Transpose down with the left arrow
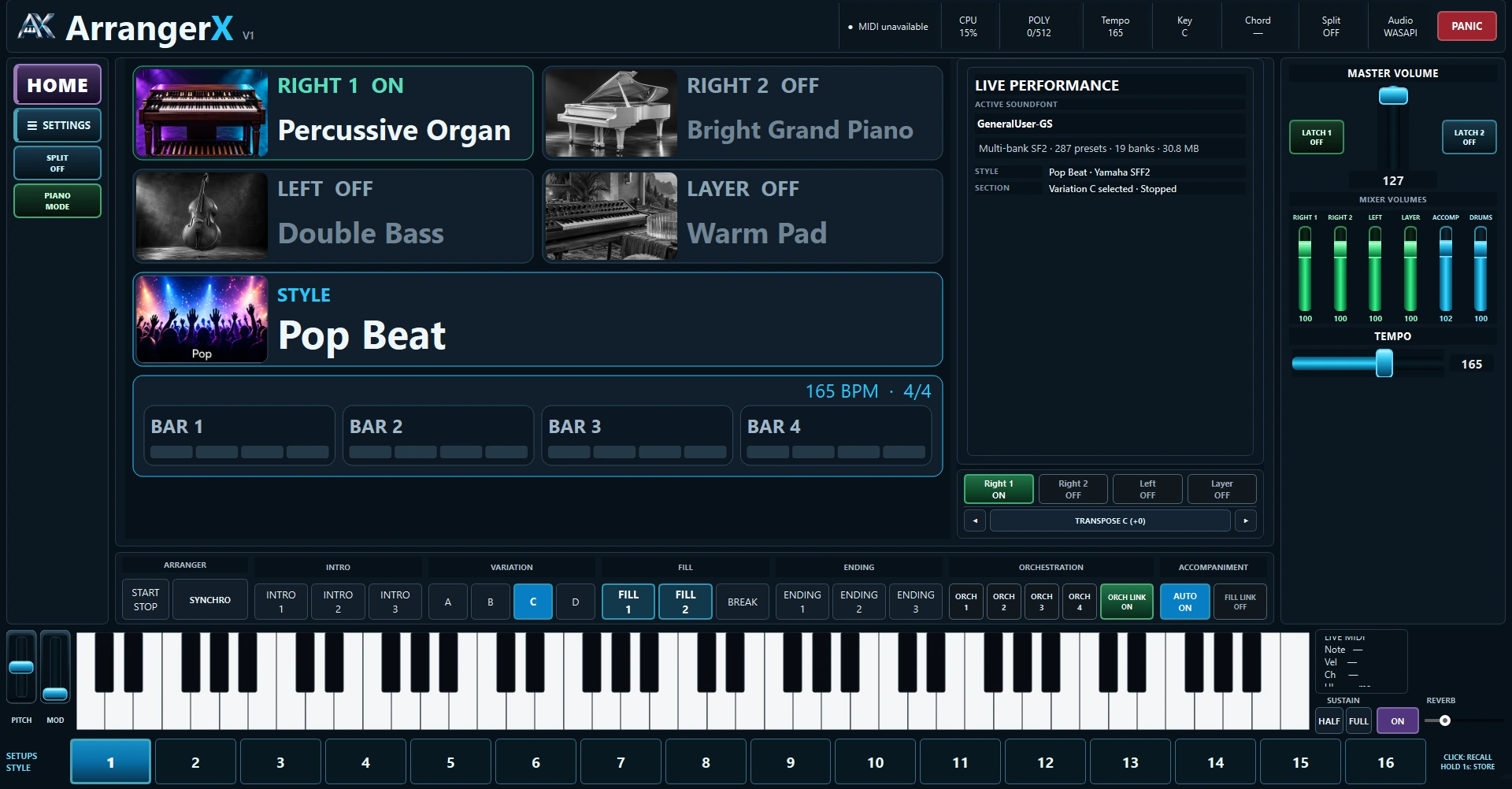Viewport: 1512px width, 789px height. [975, 520]
